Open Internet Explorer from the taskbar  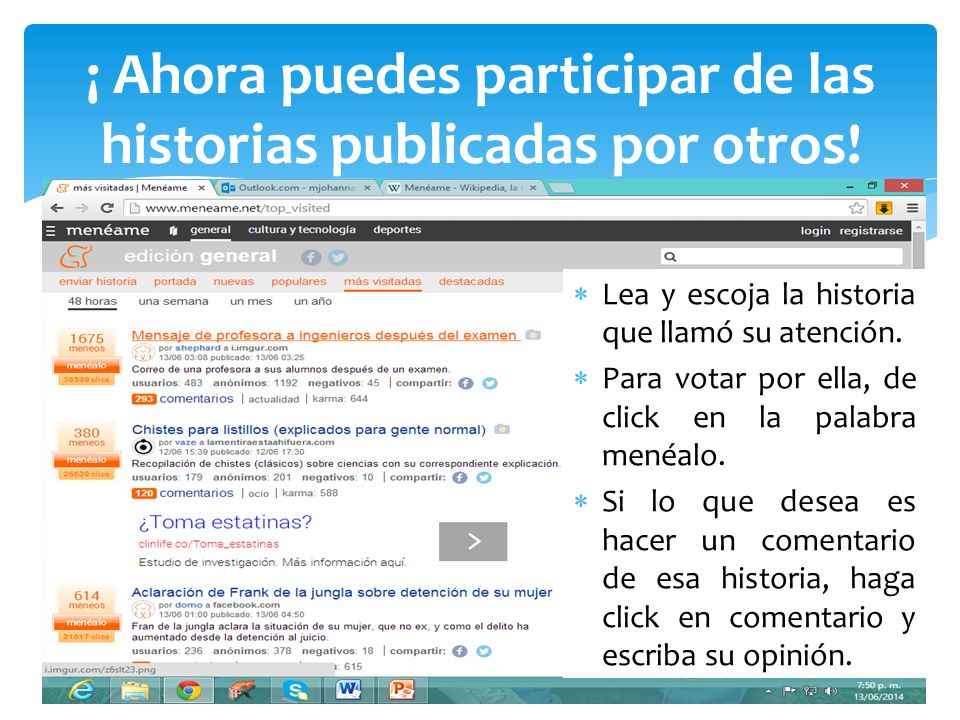click(81, 691)
